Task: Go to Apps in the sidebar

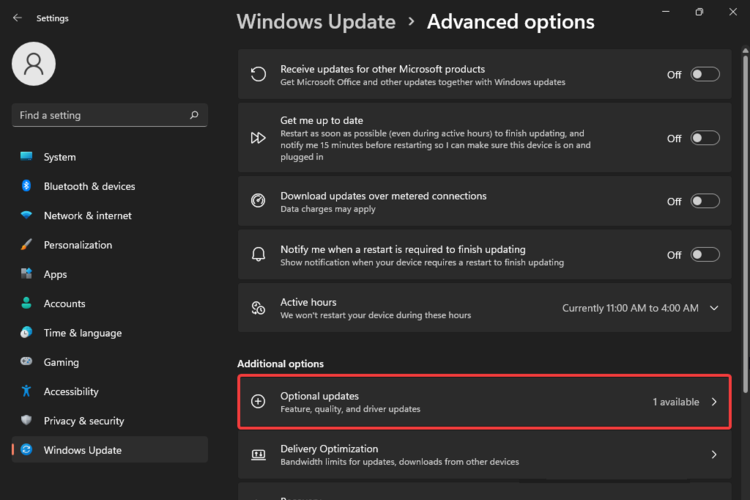Action: [x=55, y=274]
